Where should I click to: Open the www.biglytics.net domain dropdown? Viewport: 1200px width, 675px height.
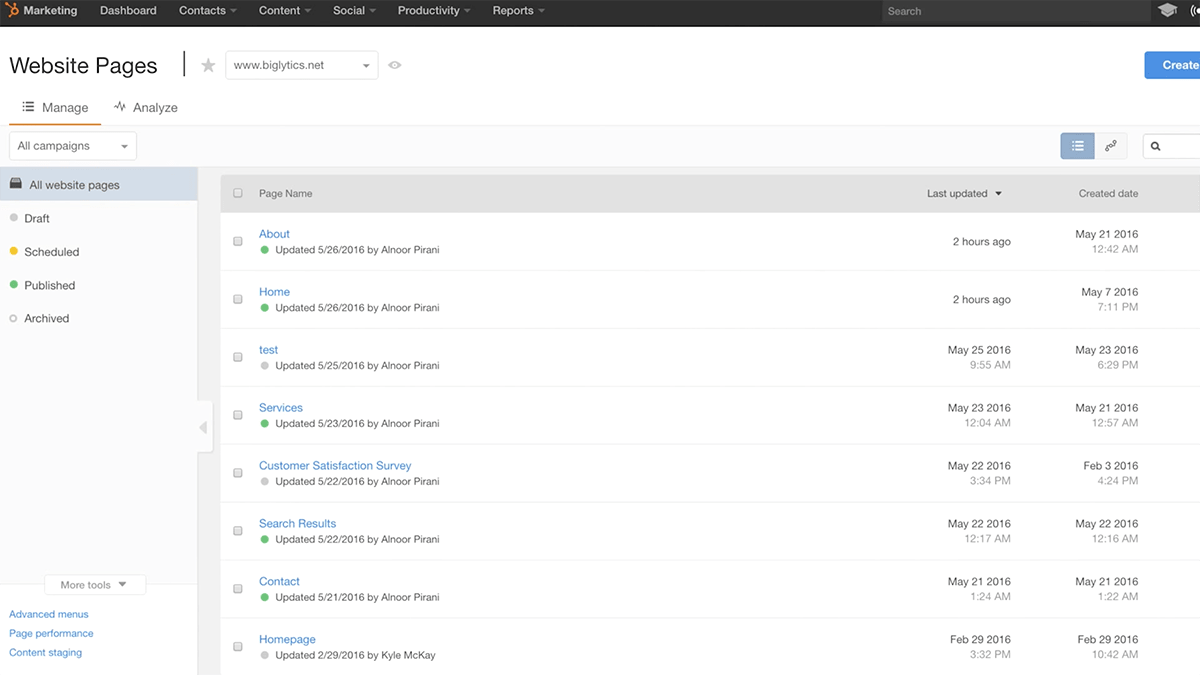tap(302, 65)
